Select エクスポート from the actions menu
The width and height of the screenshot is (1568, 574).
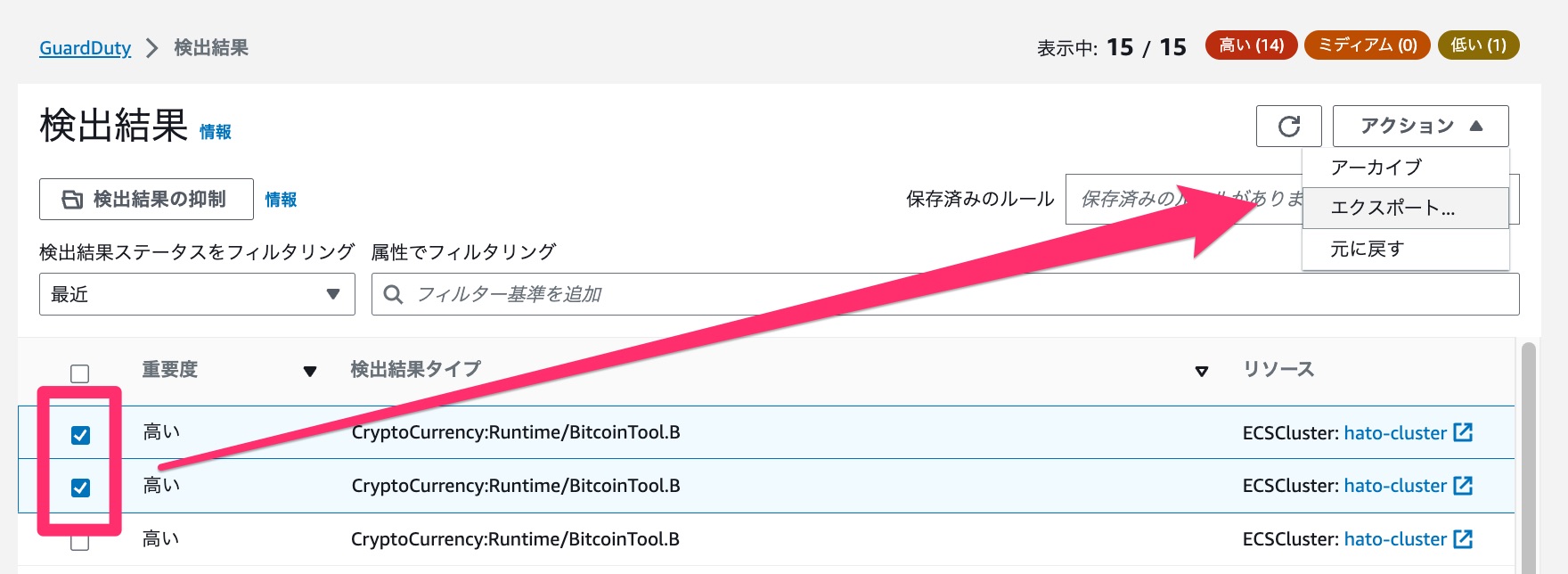point(1390,207)
